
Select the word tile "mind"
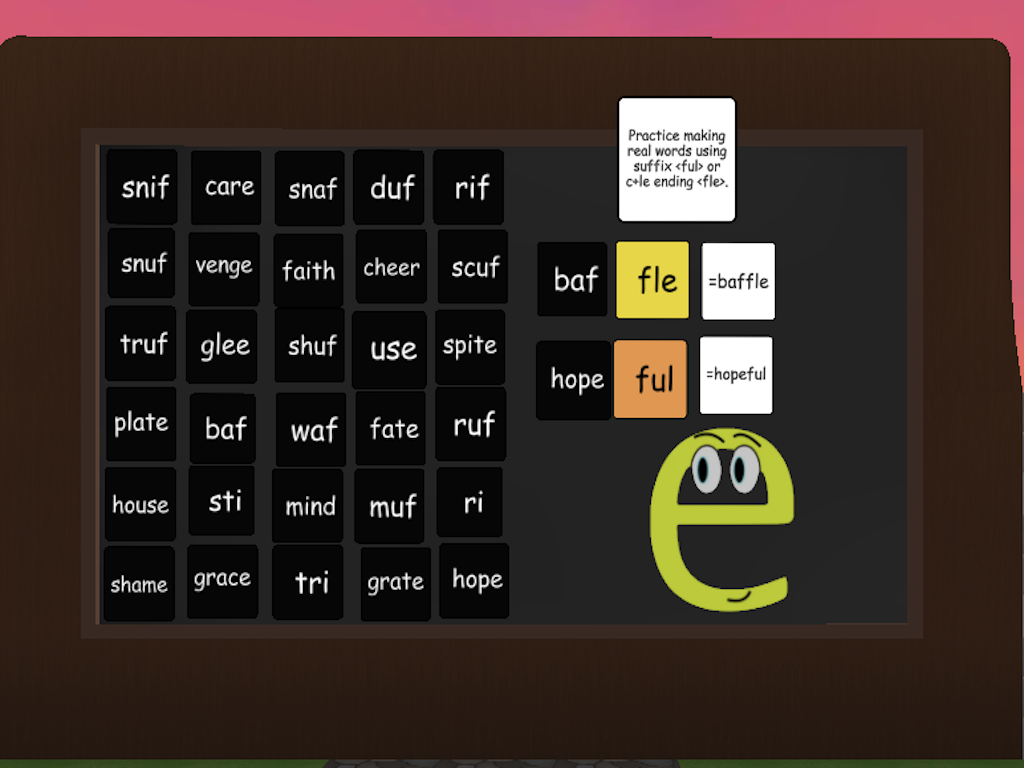(x=308, y=505)
